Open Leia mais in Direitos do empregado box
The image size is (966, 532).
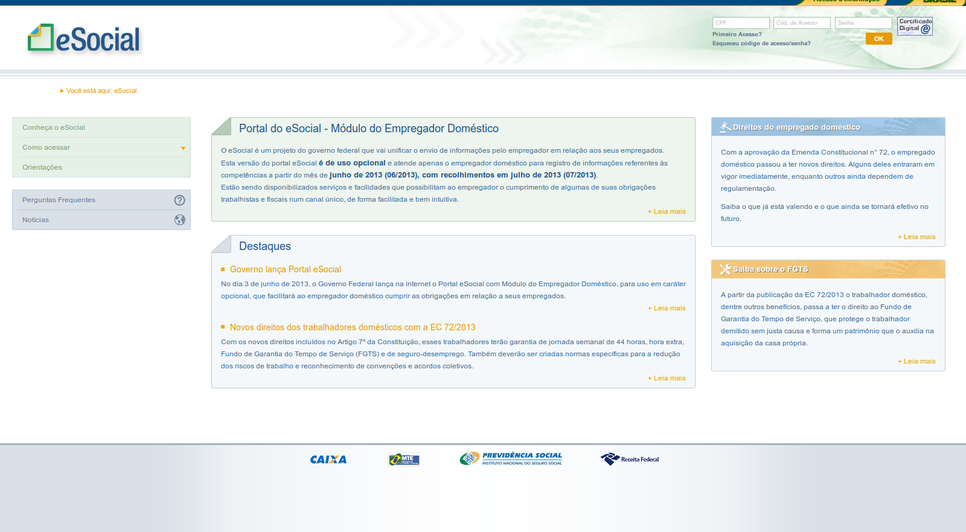click(916, 236)
